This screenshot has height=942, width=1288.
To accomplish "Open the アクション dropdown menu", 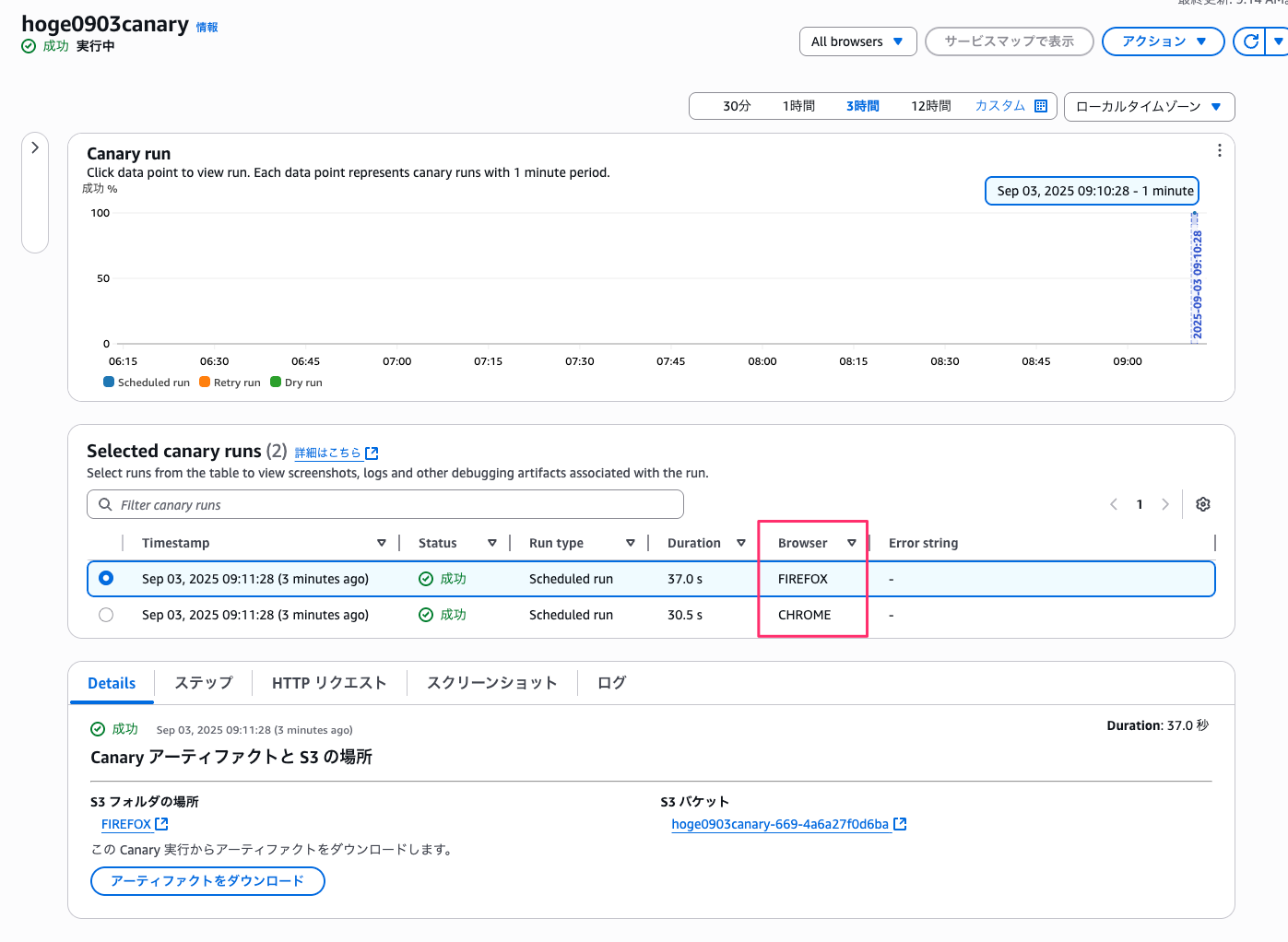I will pos(1164,41).
